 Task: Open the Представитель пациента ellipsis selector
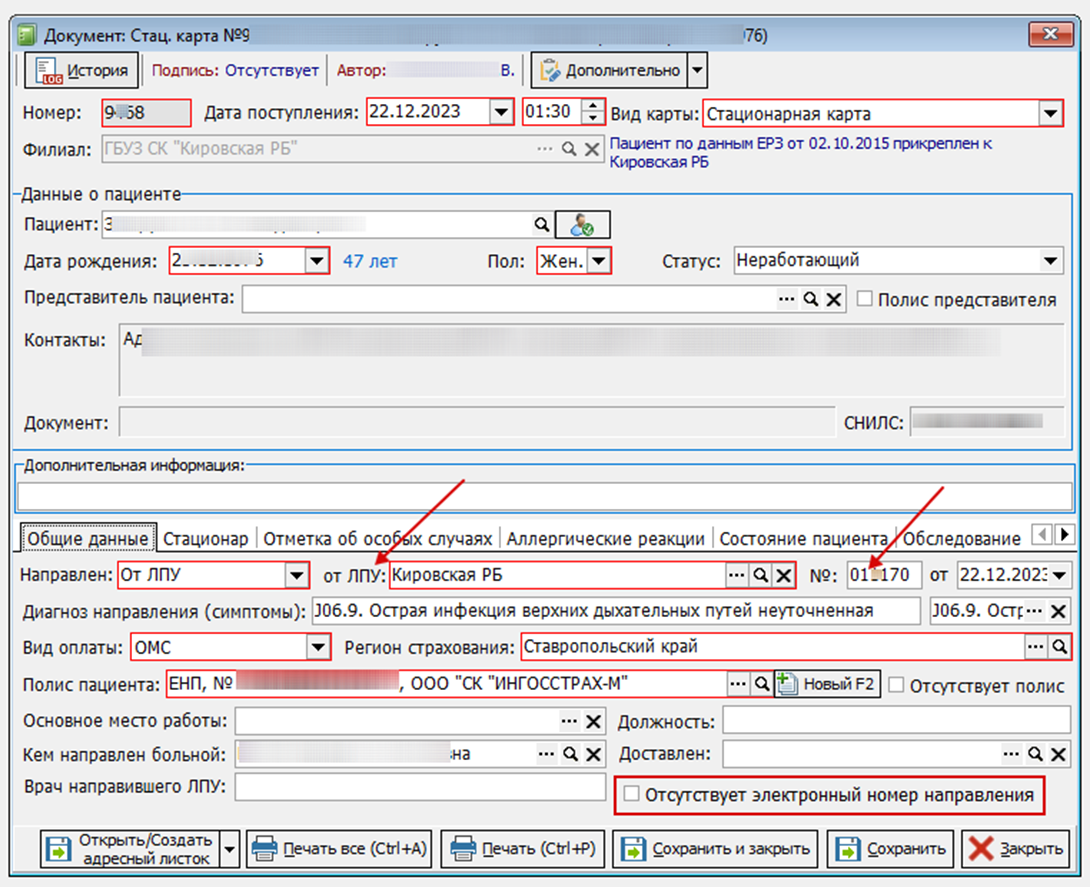(786, 300)
